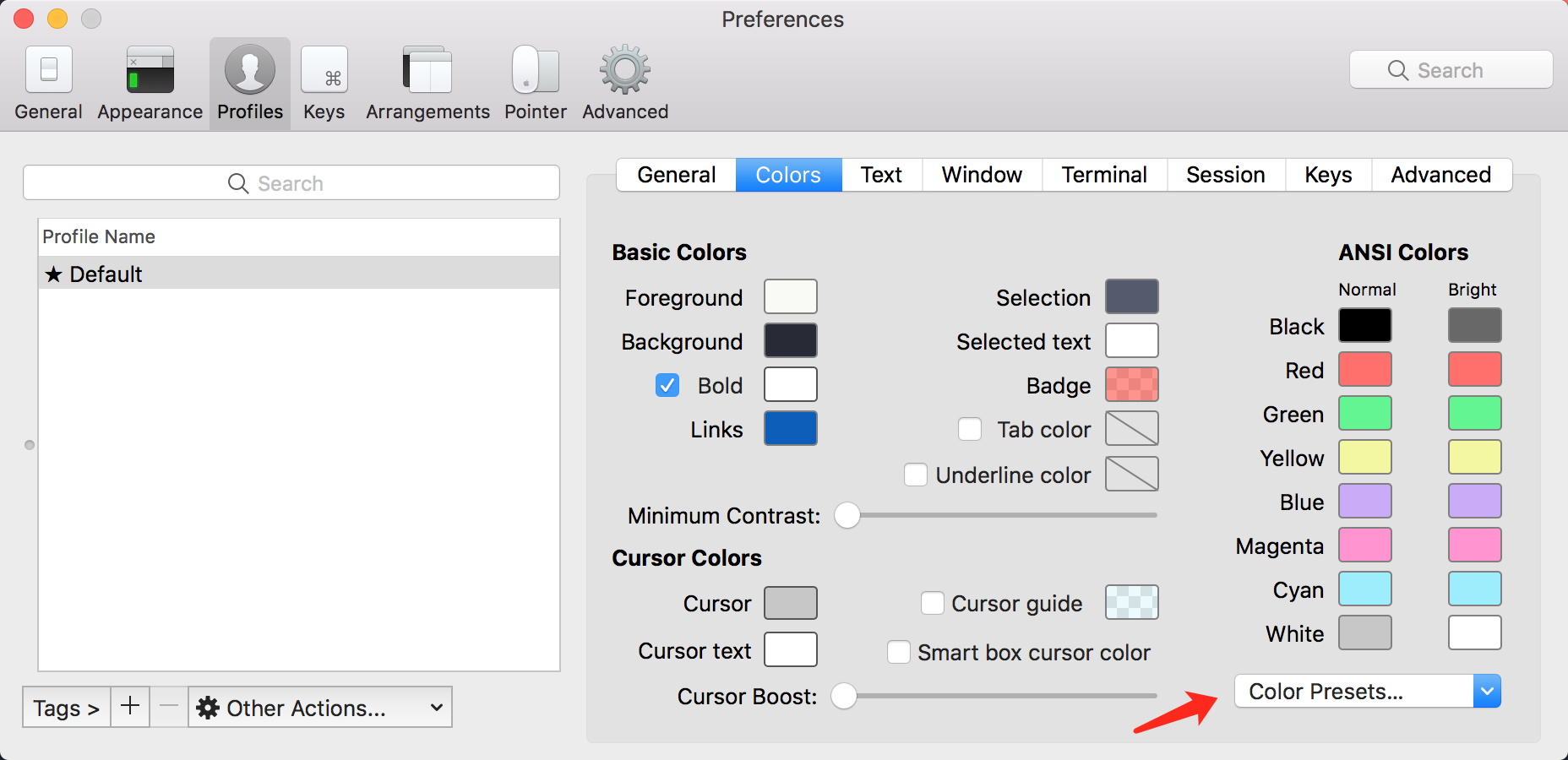Open the General preferences pane icon

point(49,71)
